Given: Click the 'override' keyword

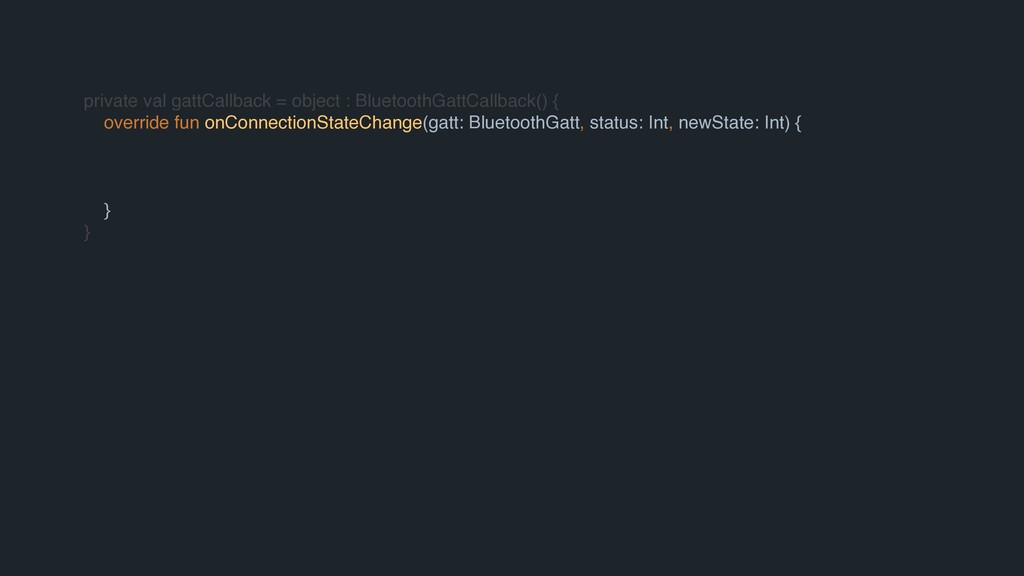Looking at the screenshot, I should [x=136, y=123].
